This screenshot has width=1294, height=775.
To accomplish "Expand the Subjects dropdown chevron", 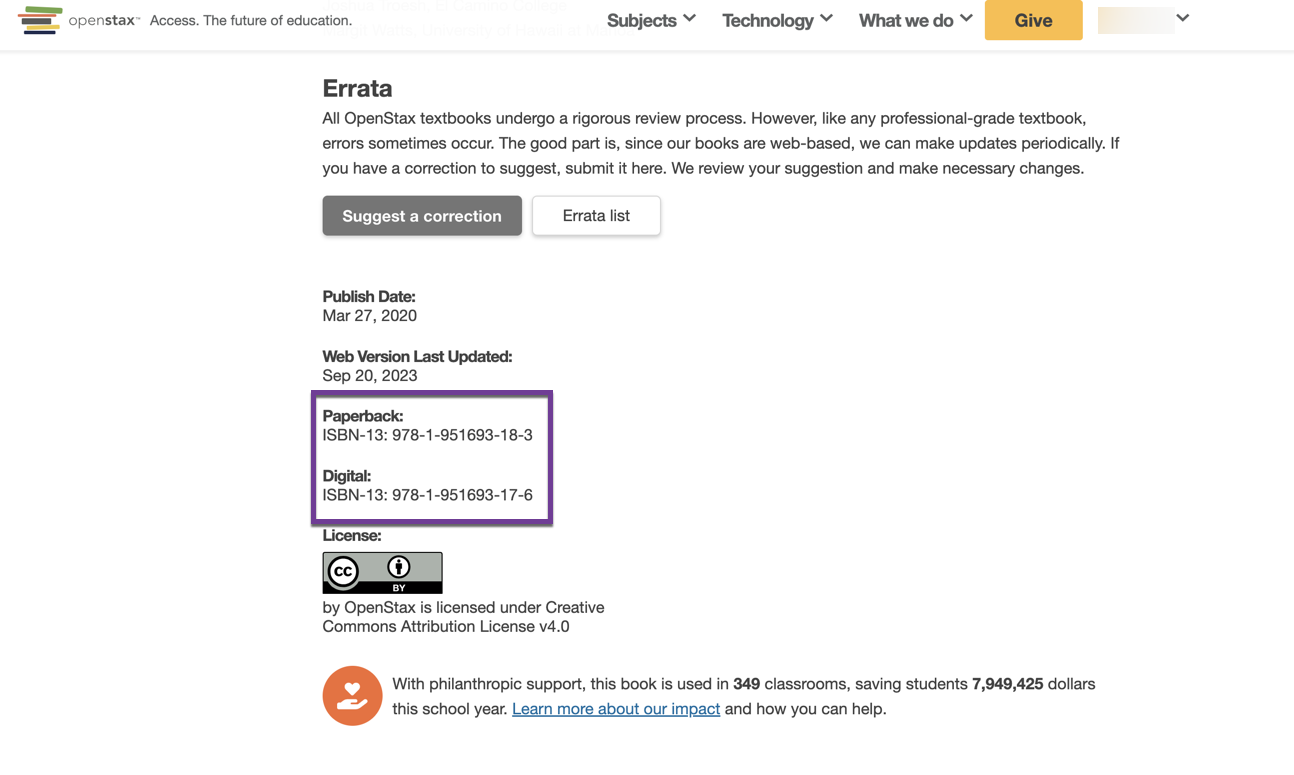I will point(691,18).
